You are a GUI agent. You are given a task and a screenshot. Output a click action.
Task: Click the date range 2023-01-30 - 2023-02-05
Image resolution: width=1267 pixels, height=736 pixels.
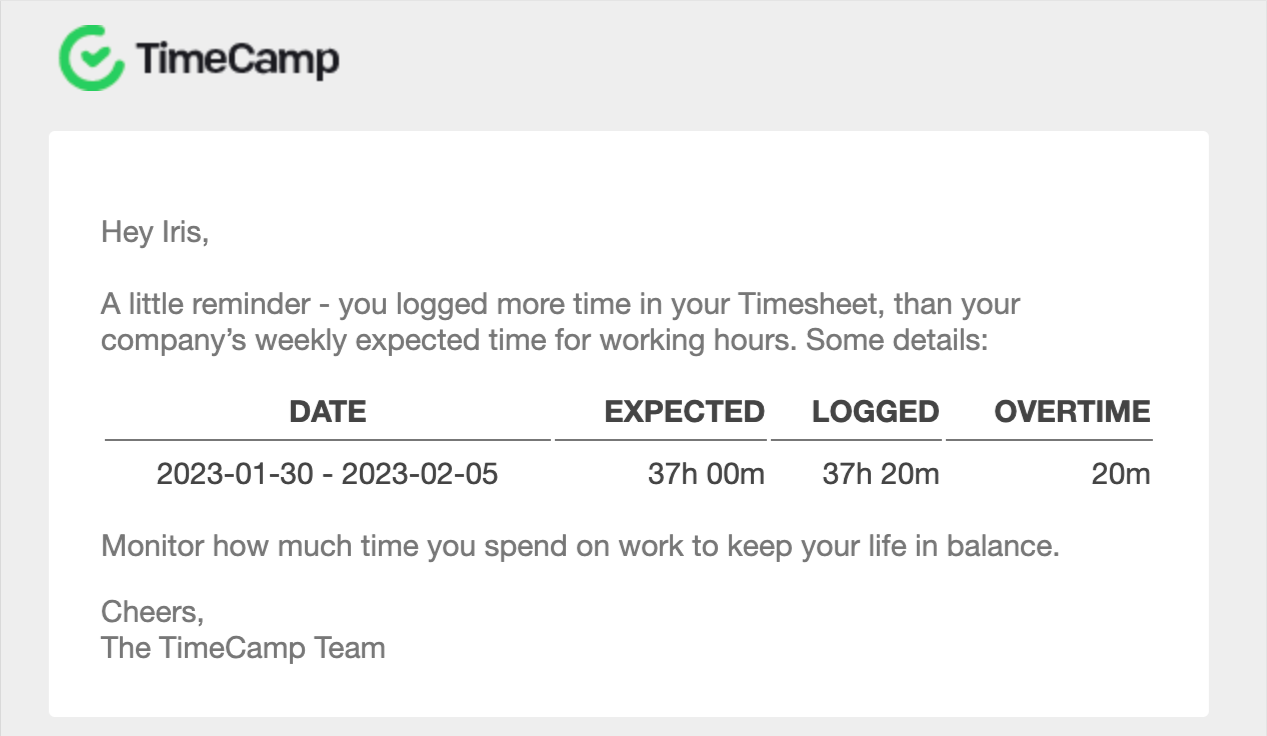[327, 474]
